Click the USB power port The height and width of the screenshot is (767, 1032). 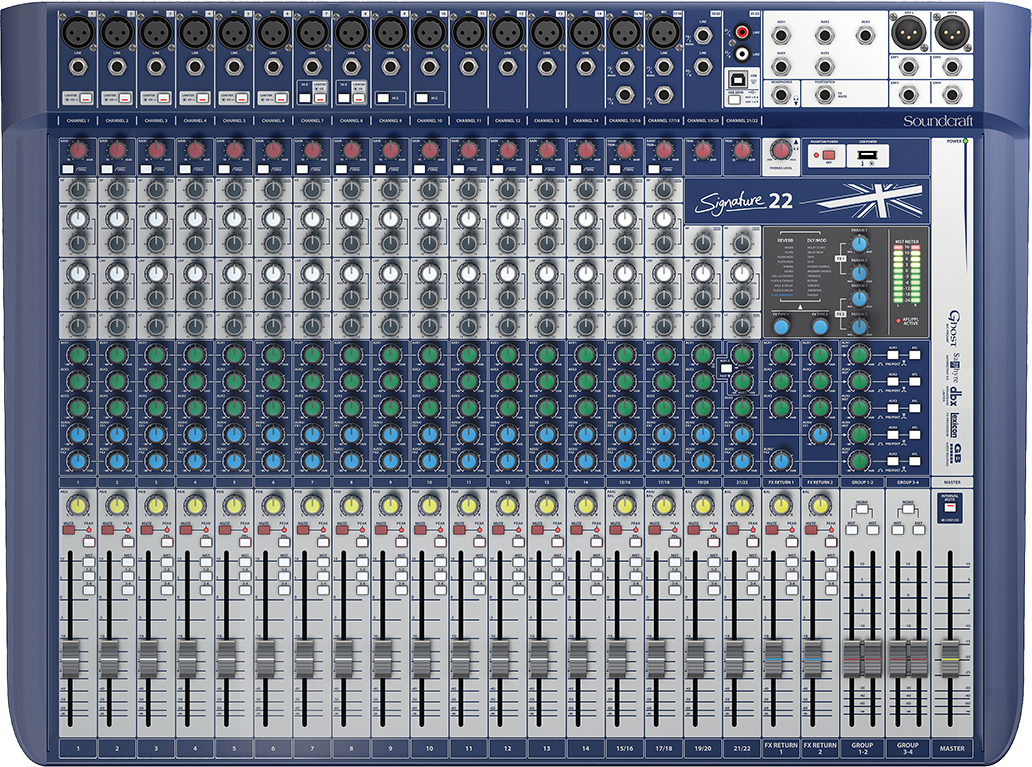click(x=866, y=157)
